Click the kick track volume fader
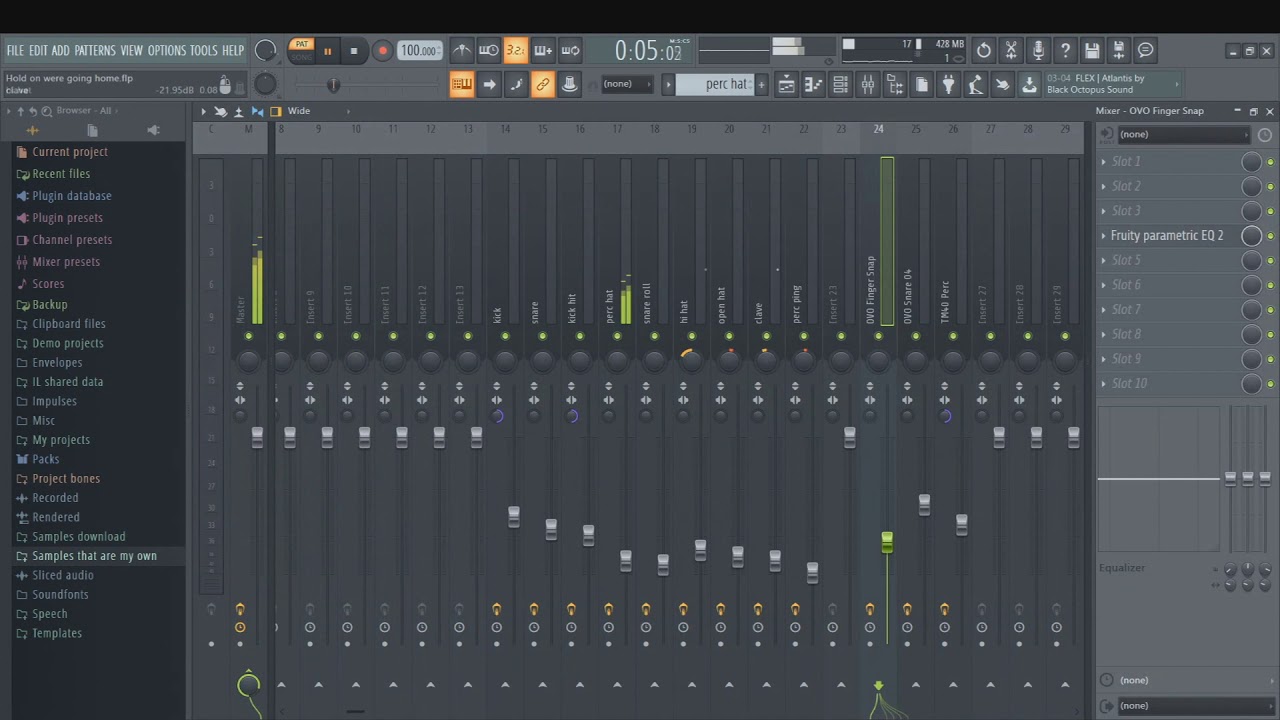Image resolution: width=1280 pixels, height=720 pixels. (x=513, y=516)
